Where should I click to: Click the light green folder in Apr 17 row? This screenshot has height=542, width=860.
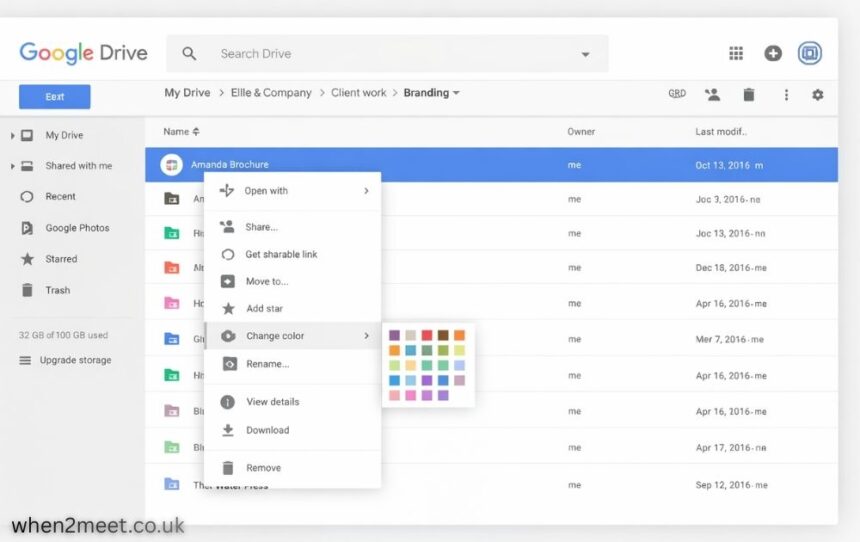[172, 447]
